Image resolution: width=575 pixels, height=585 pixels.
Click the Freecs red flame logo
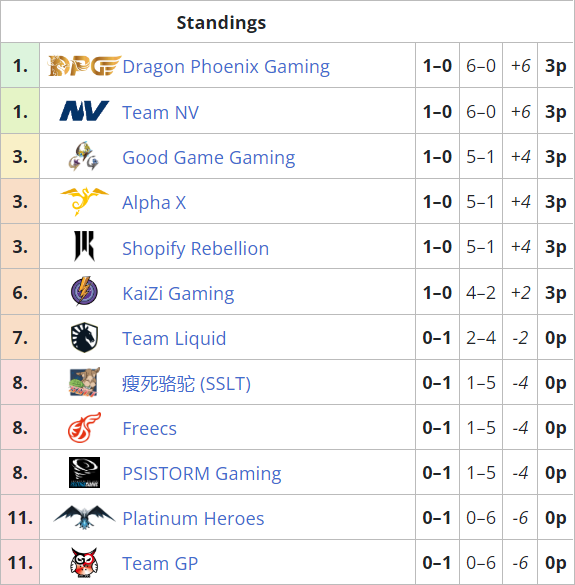tap(84, 428)
